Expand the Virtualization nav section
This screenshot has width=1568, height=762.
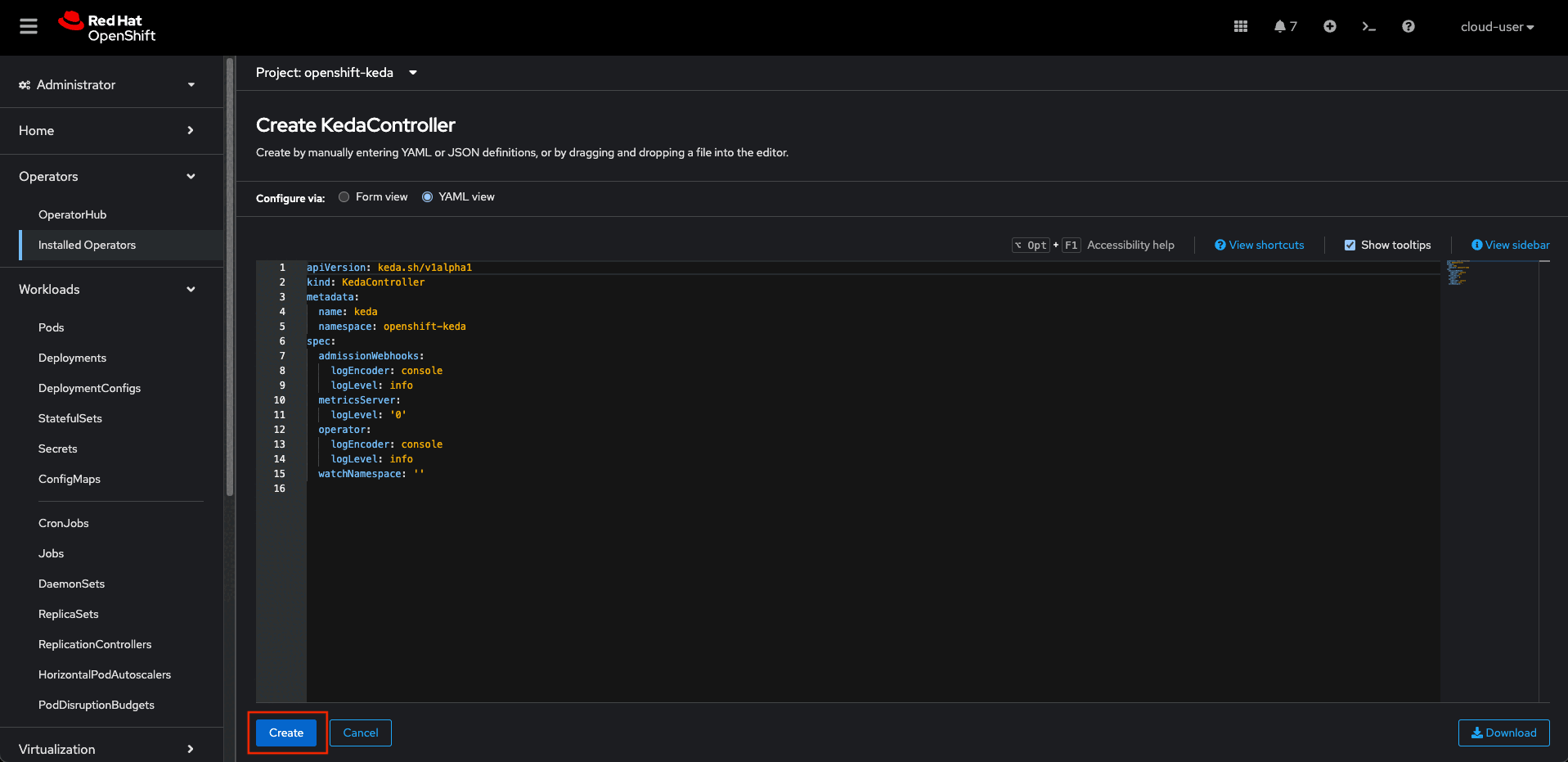(x=107, y=749)
